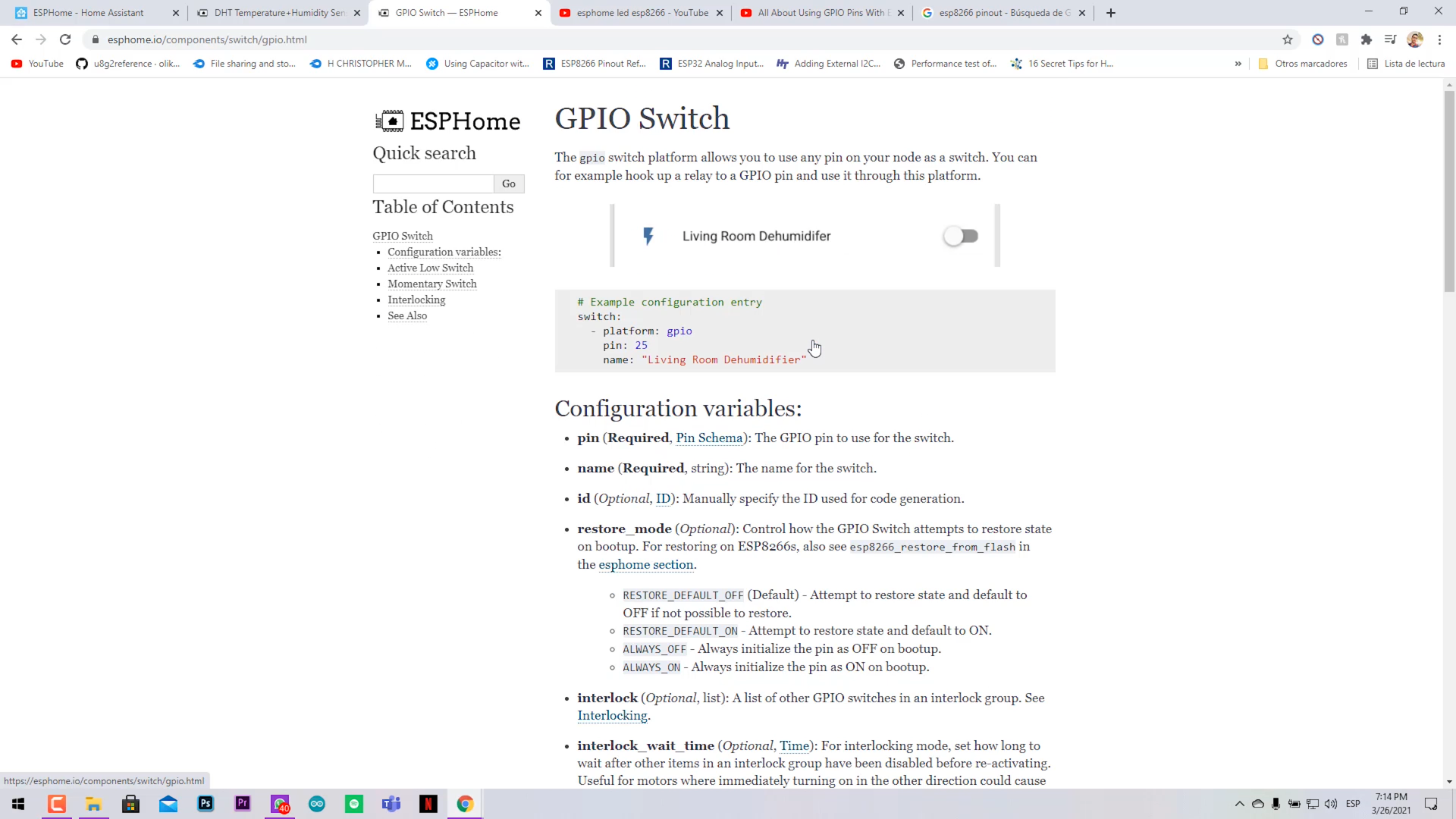The image size is (1456, 819).
Task: Open the Active Low Switch contents link
Action: (x=431, y=268)
